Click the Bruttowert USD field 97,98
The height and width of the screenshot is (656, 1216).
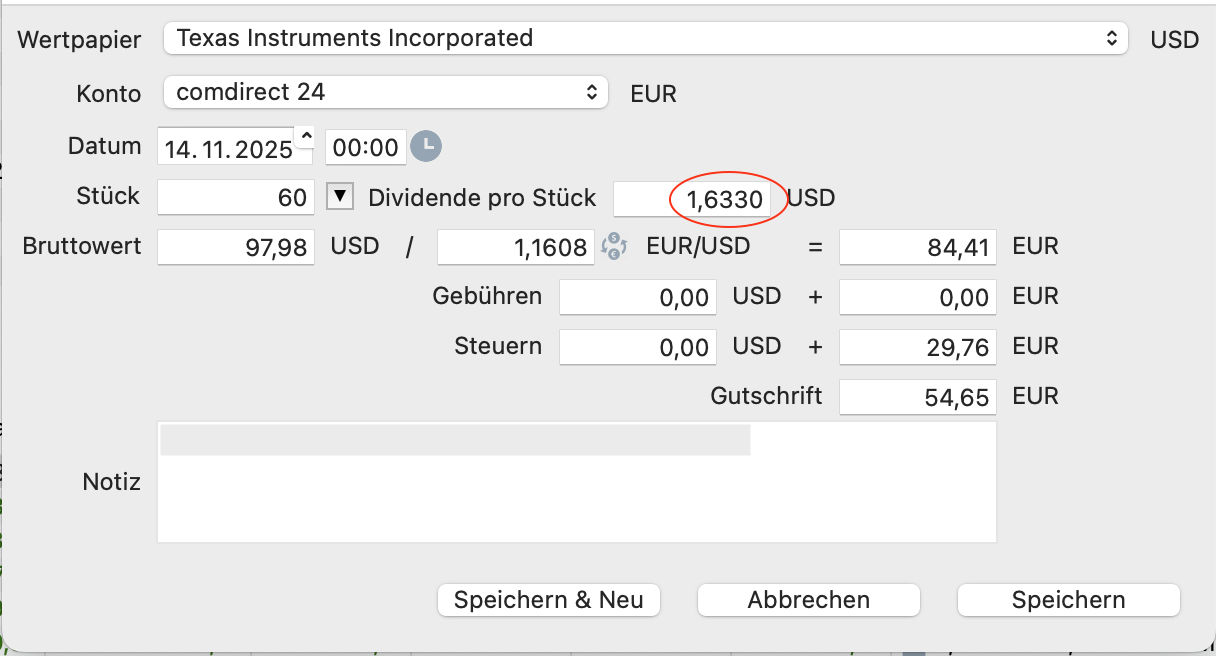237,247
